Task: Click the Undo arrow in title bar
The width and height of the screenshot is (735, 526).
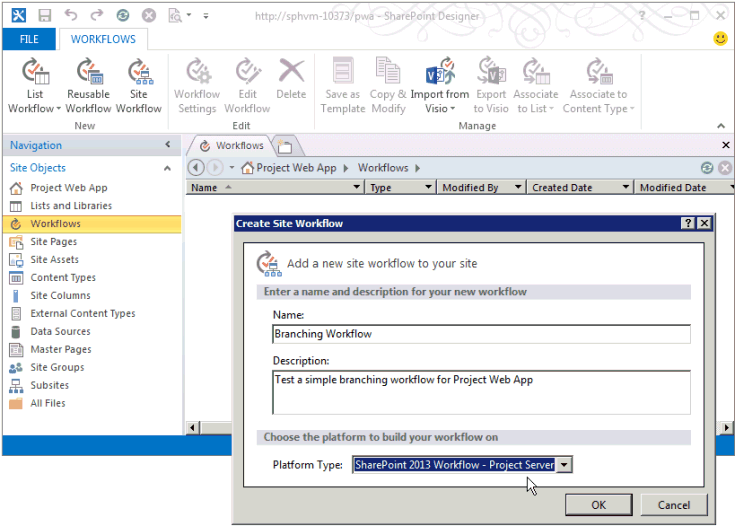Action: click(70, 15)
